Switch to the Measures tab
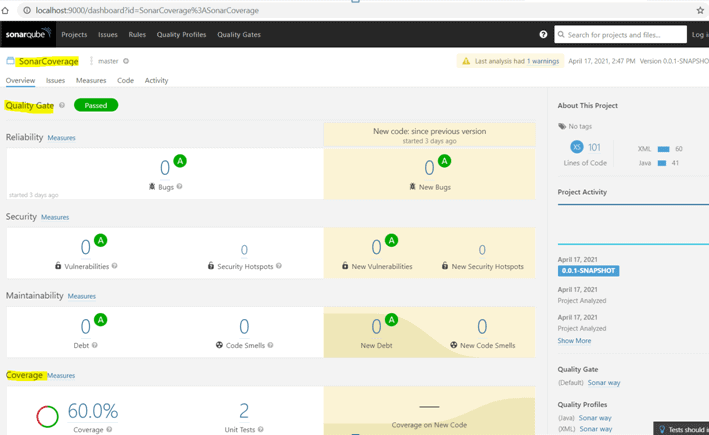The width and height of the screenshot is (709, 435). click(91, 80)
